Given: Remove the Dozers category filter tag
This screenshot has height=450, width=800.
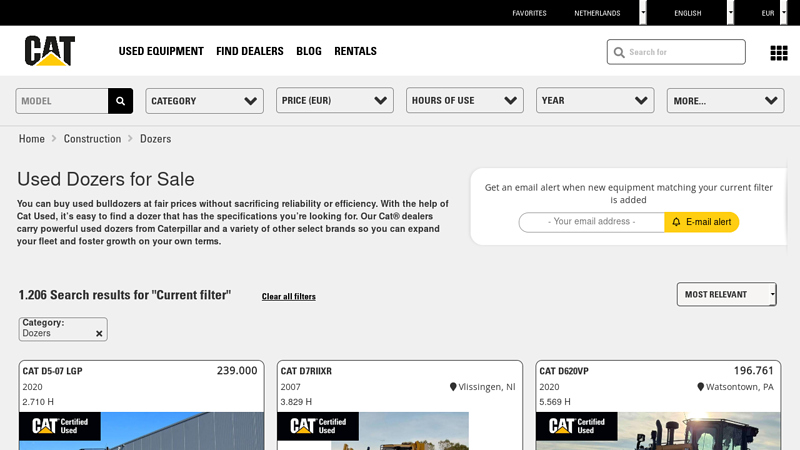Looking at the screenshot, I should [99, 334].
